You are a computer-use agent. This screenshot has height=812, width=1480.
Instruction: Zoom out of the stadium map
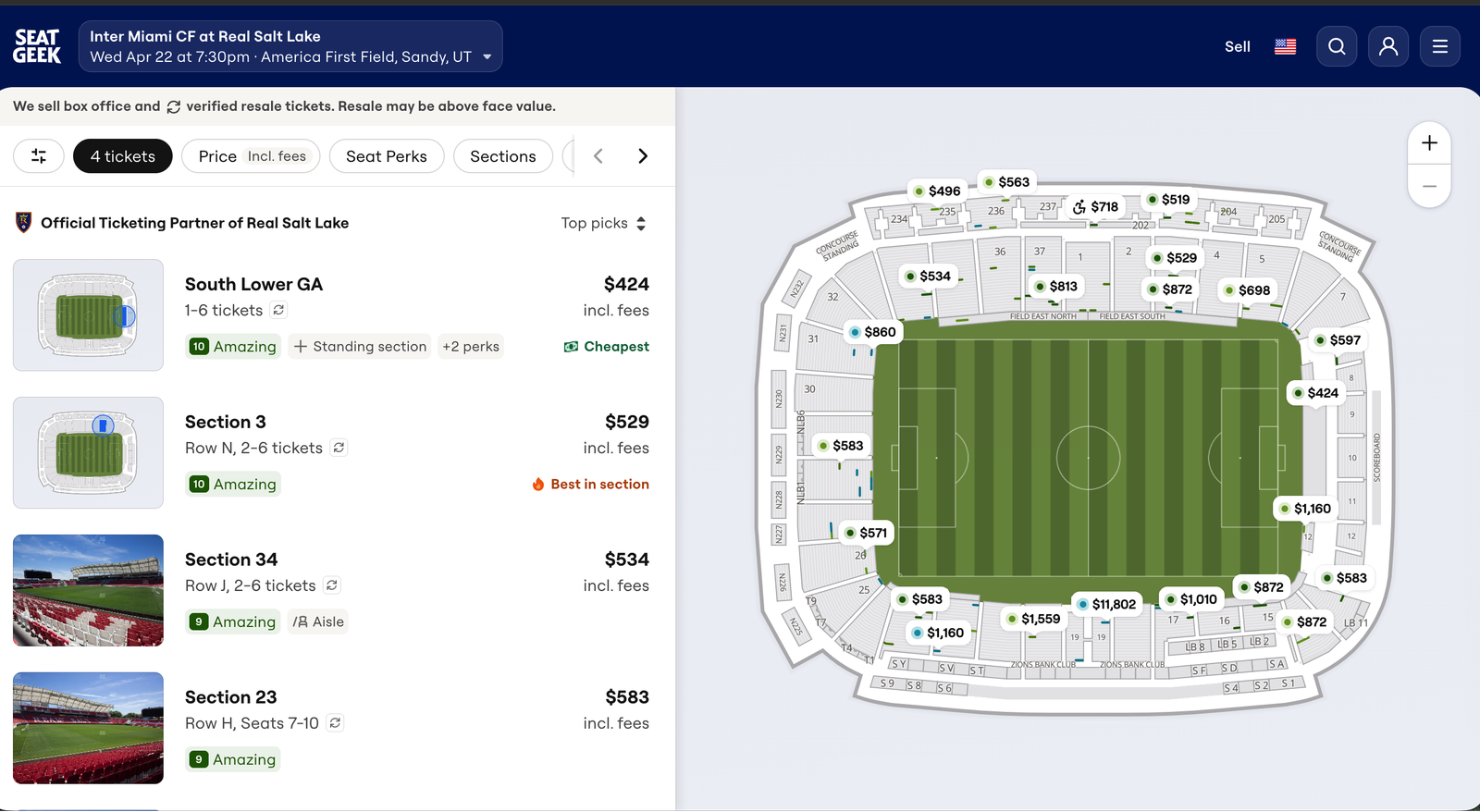[1429, 186]
